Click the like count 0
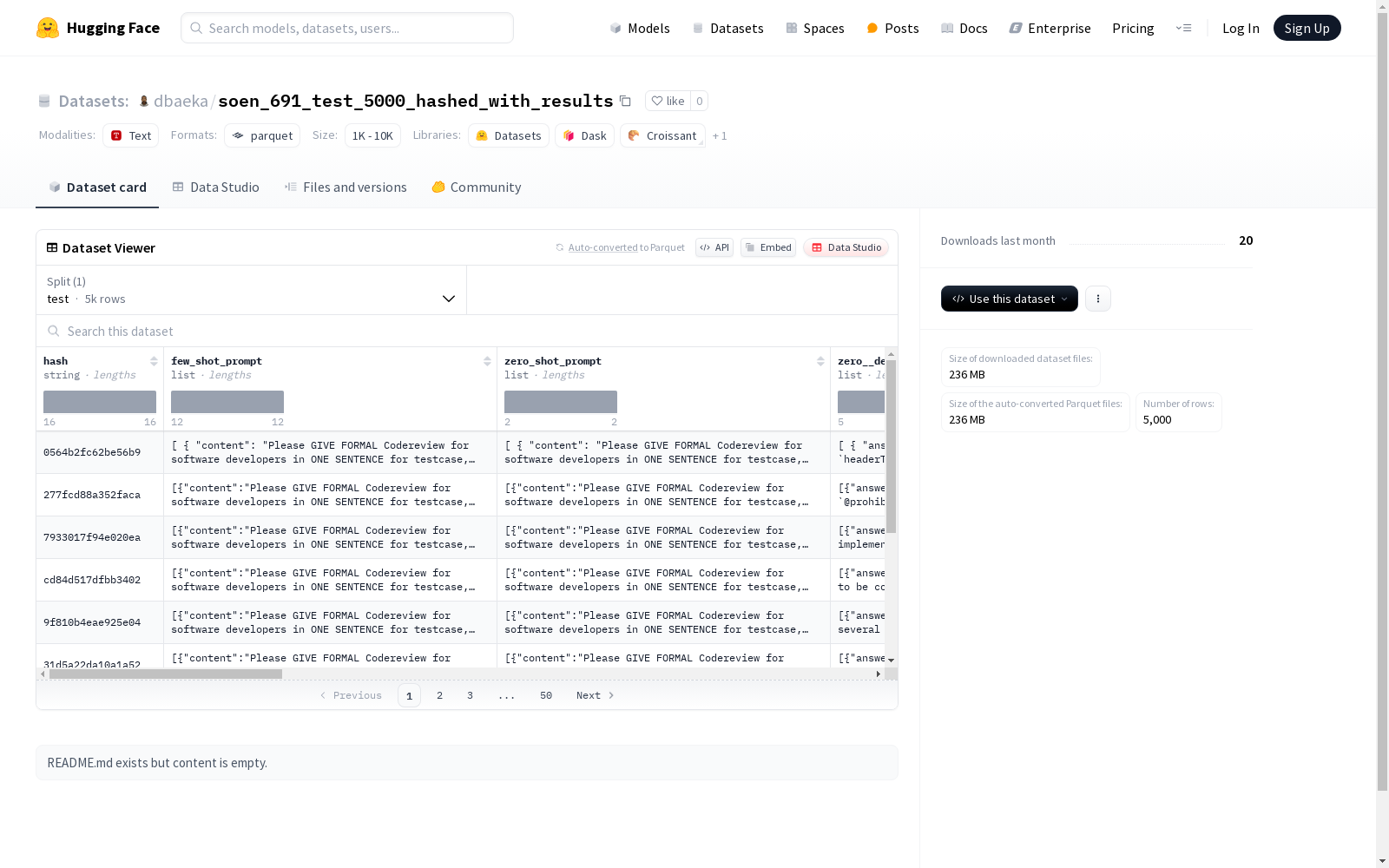The height and width of the screenshot is (868, 1389). click(700, 101)
